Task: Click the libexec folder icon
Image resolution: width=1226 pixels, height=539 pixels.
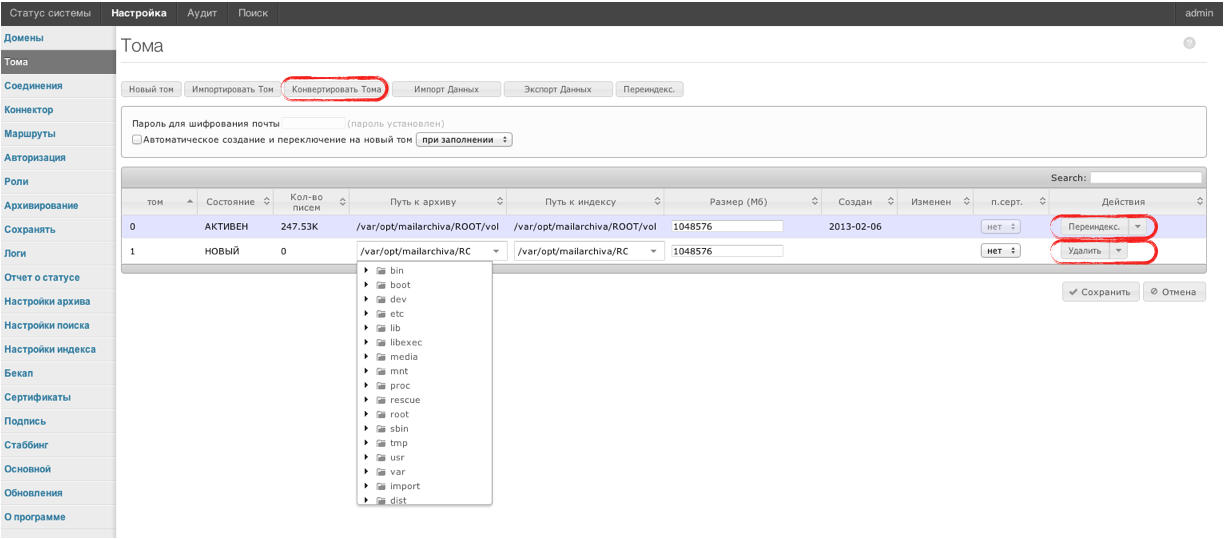Action: click(x=381, y=342)
